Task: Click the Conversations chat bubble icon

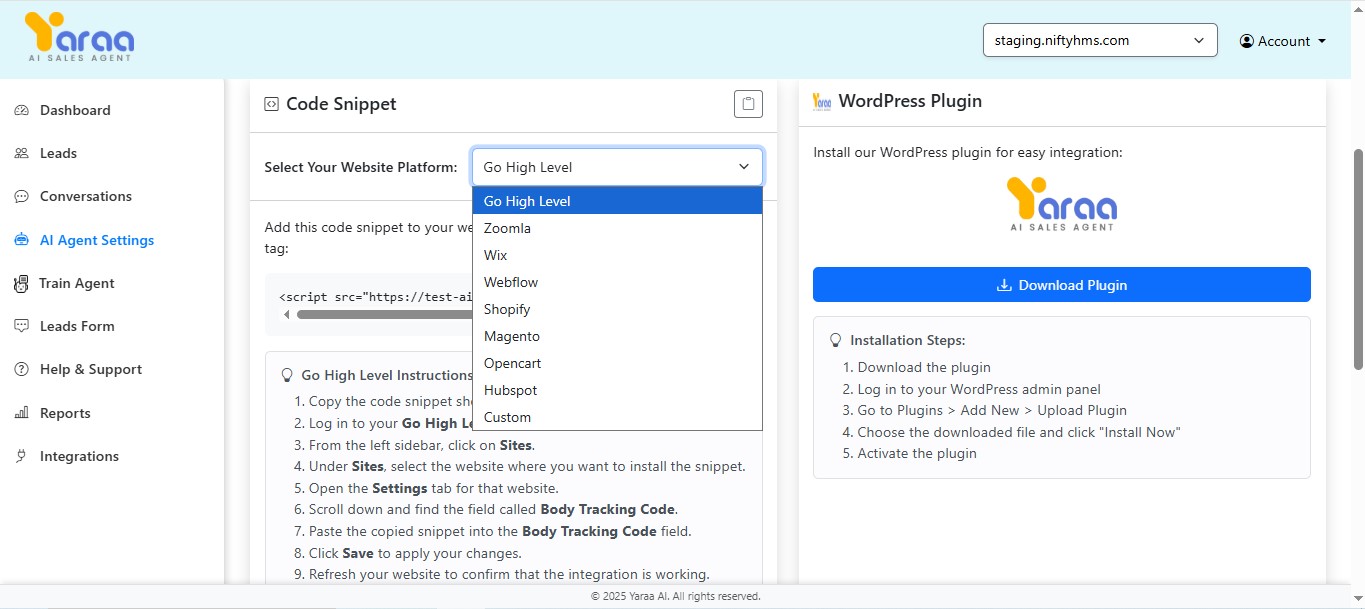Action: pos(21,196)
